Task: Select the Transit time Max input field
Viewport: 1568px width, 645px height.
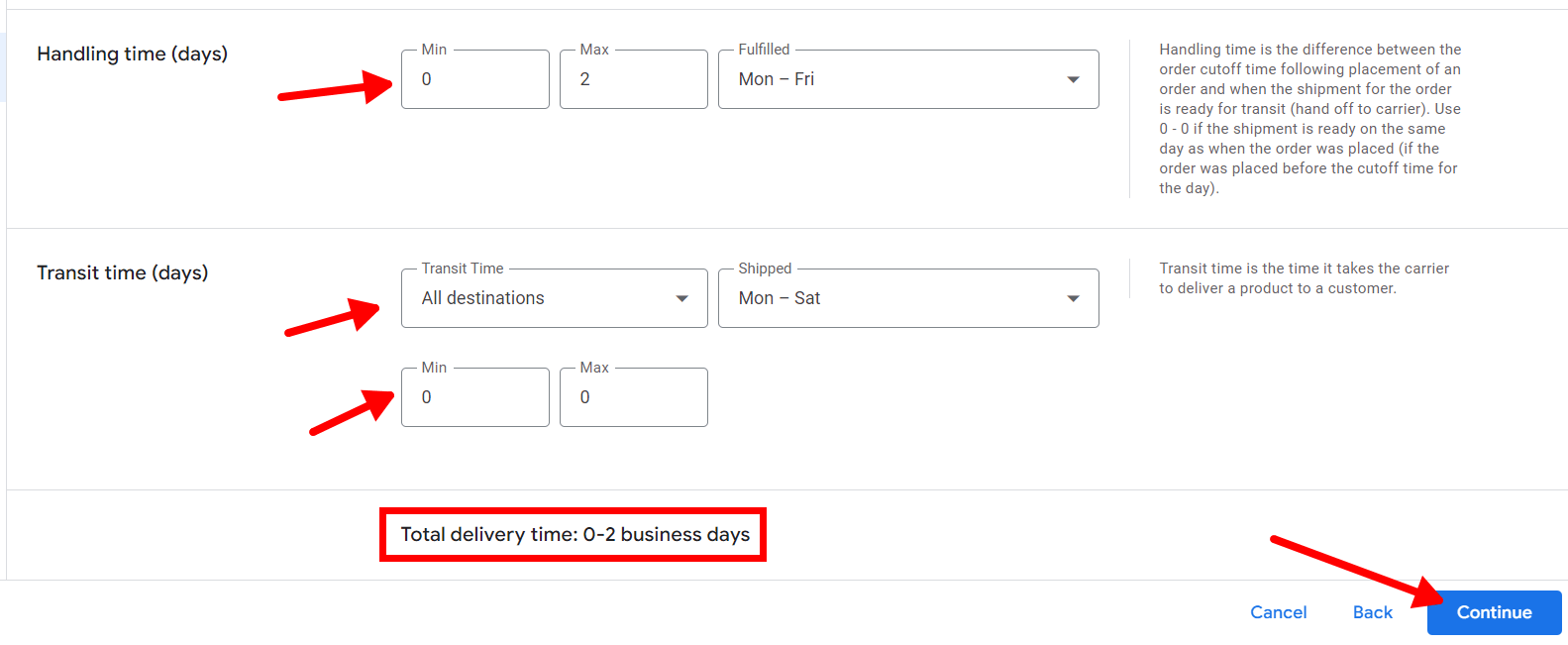Action: point(633,397)
